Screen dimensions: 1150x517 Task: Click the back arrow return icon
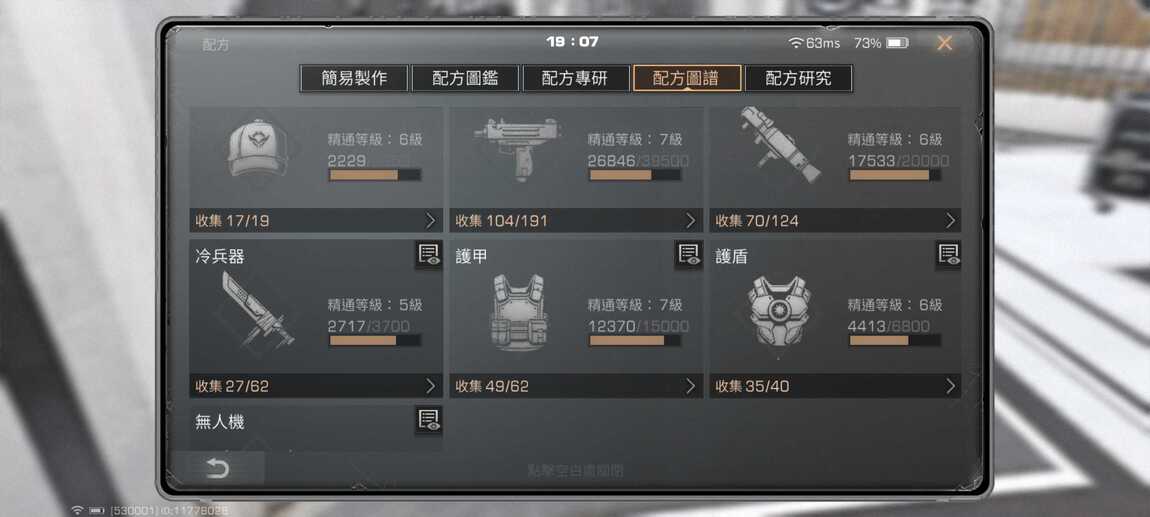tap(217, 469)
